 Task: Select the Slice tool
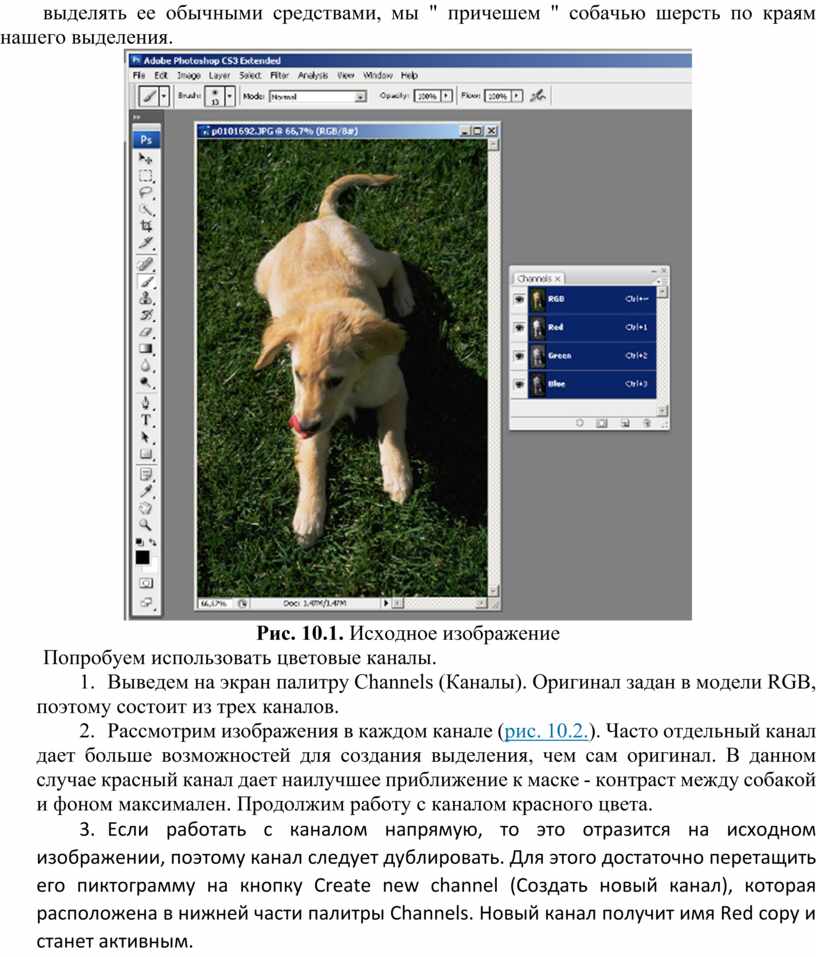tap(145, 243)
